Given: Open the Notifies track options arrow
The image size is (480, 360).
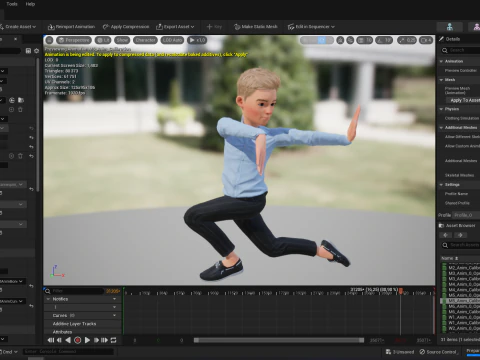Looking at the screenshot, I should (114, 299).
